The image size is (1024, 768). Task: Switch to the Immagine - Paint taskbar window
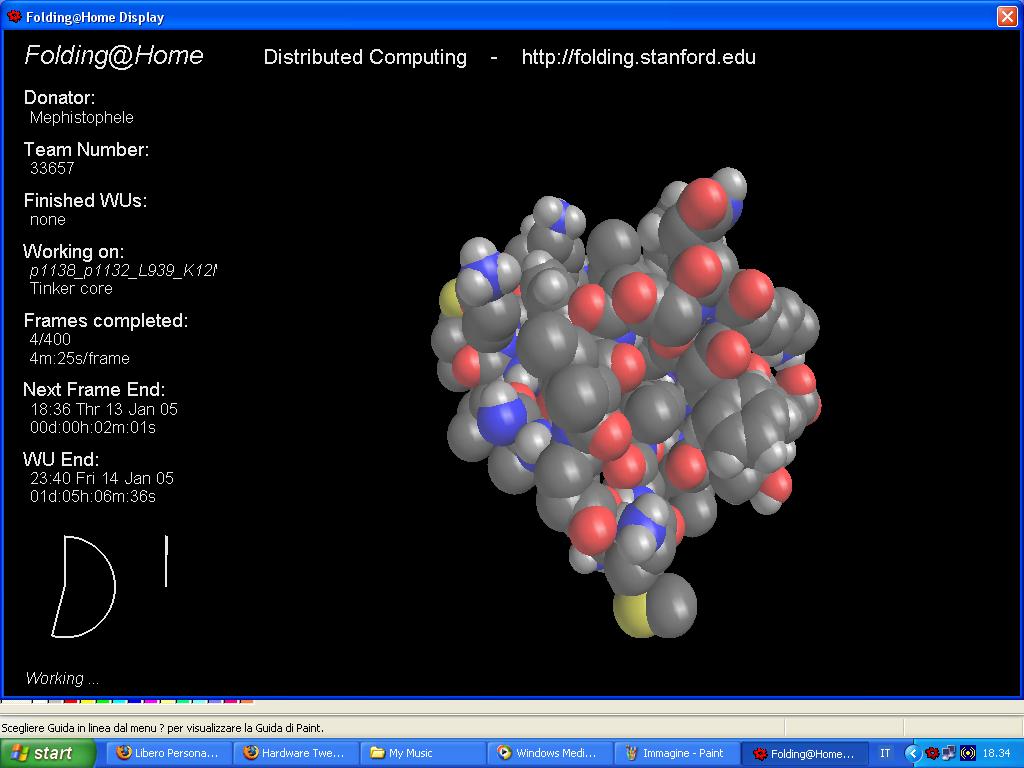tap(677, 753)
